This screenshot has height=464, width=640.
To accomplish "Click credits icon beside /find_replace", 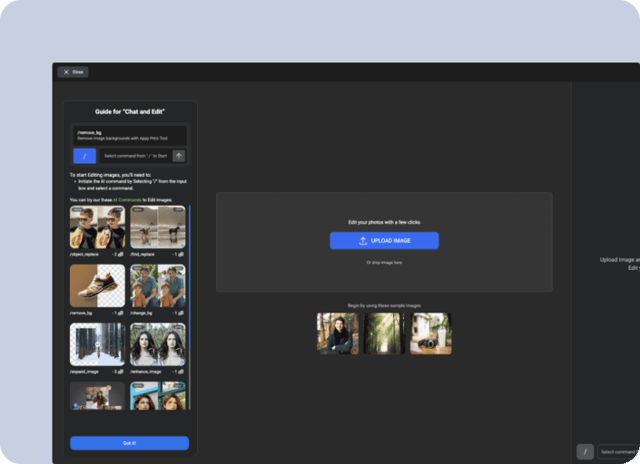I will (181, 254).
